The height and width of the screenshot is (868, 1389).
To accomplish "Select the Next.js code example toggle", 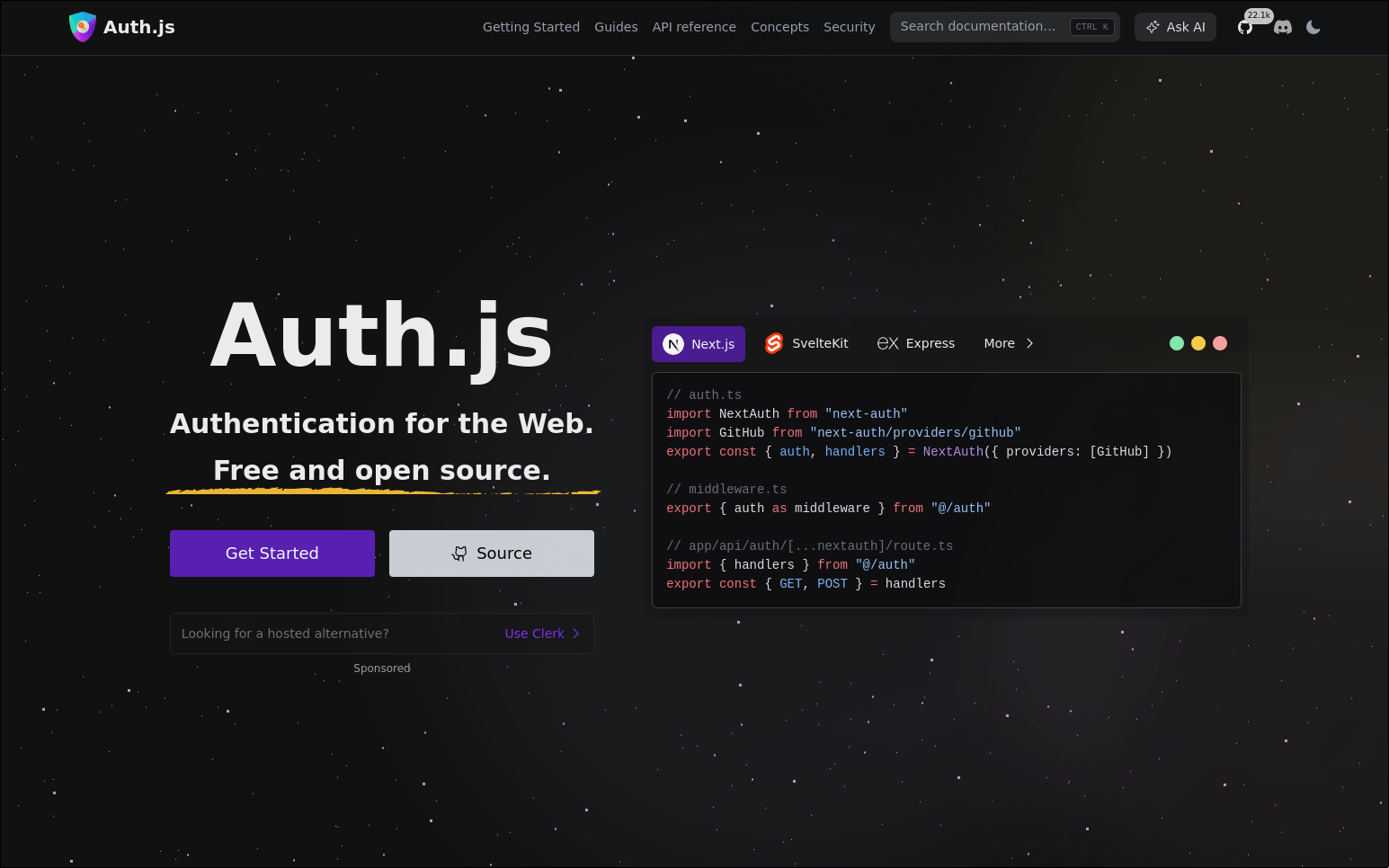I will coord(699,344).
